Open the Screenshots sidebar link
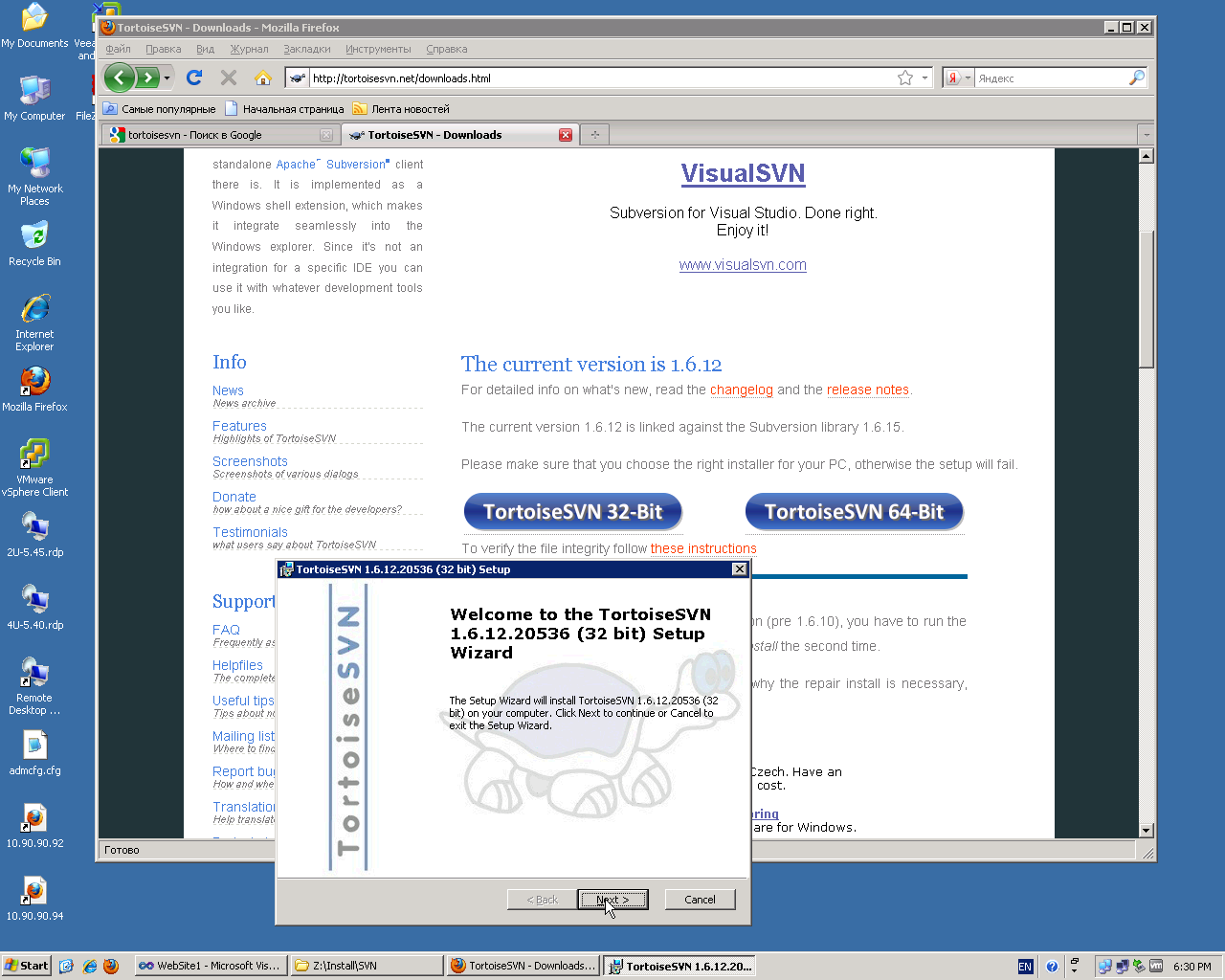 coord(250,461)
